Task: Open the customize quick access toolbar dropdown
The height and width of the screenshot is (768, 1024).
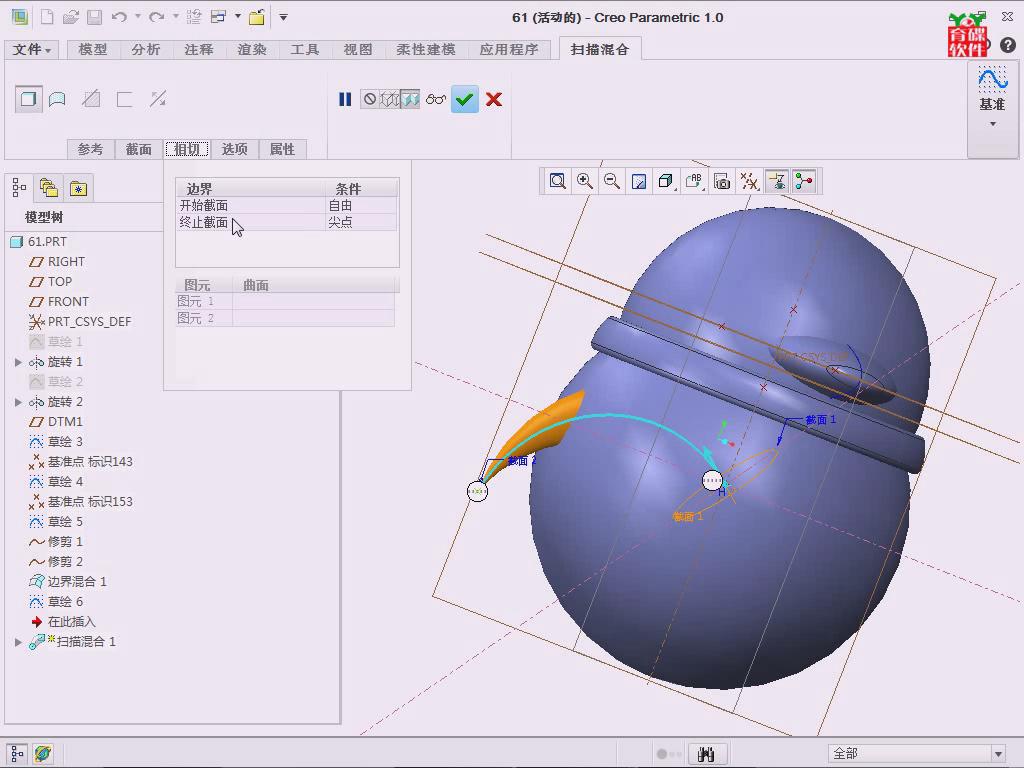Action: point(283,17)
